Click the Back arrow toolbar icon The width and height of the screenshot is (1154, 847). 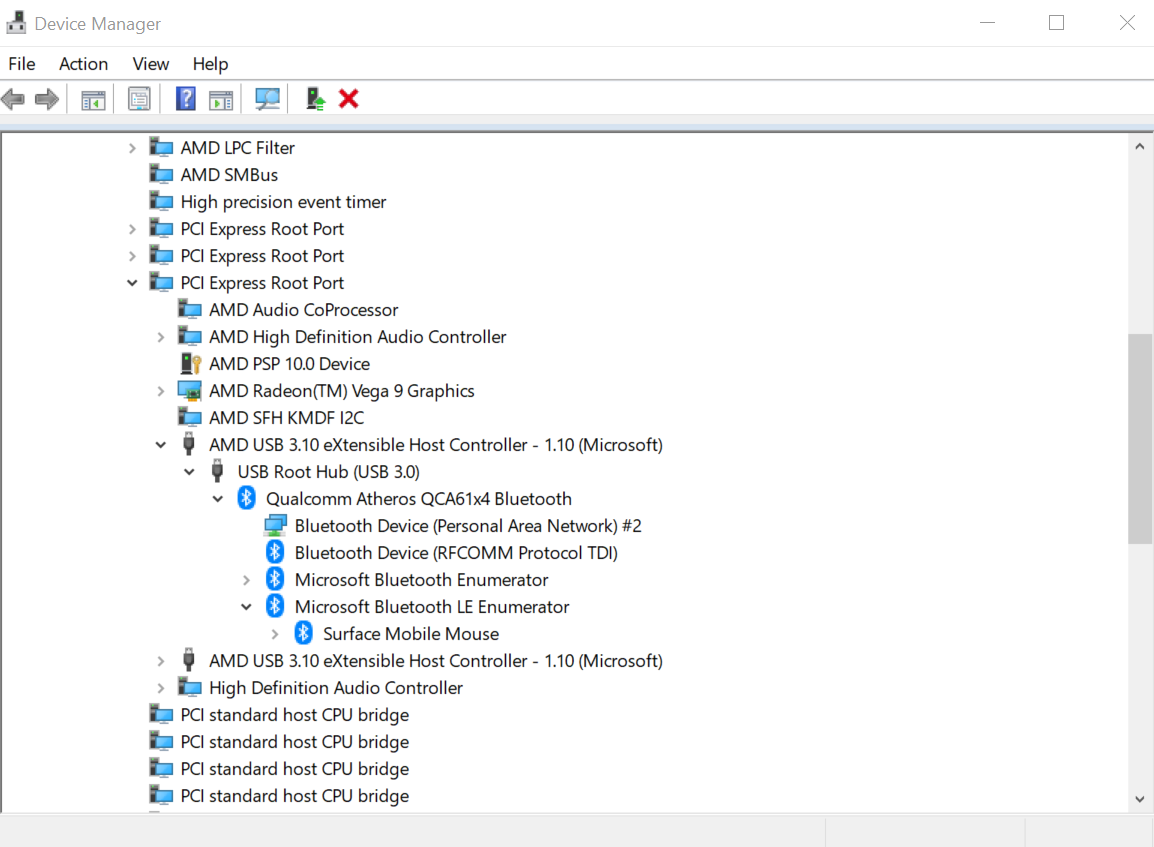pos(13,99)
